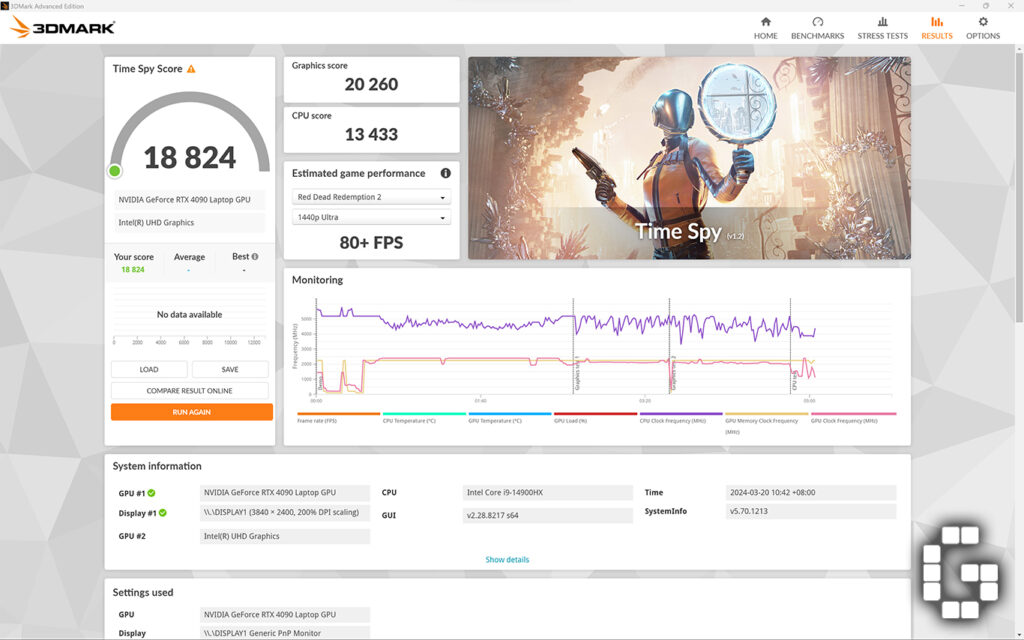Click the Time value 2024-03-20 10:42
Image resolution: width=1024 pixels, height=640 pixels.
click(810, 492)
